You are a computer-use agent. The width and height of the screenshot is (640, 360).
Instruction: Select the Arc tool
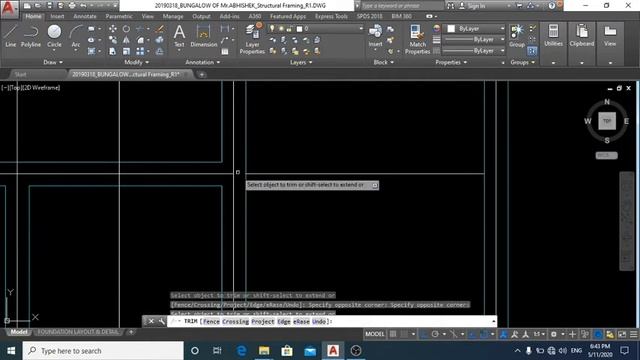pos(76,36)
